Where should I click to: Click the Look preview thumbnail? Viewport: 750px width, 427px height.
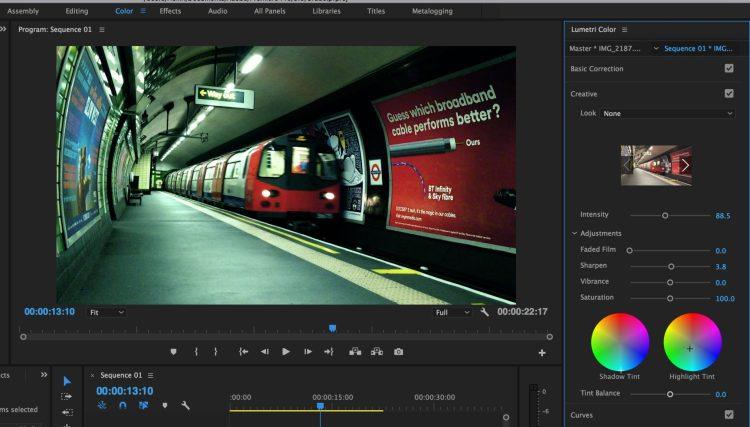click(x=656, y=165)
